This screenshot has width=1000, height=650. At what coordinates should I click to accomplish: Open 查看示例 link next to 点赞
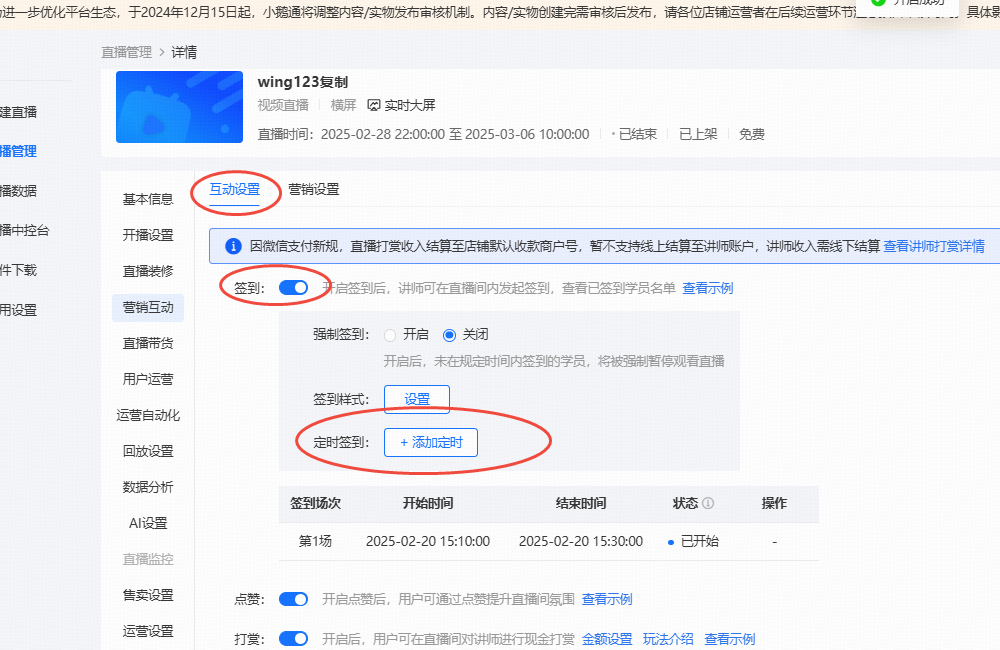607,599
